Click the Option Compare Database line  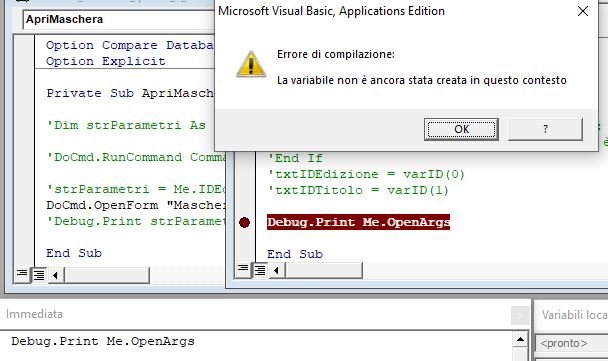pos(130,45)
